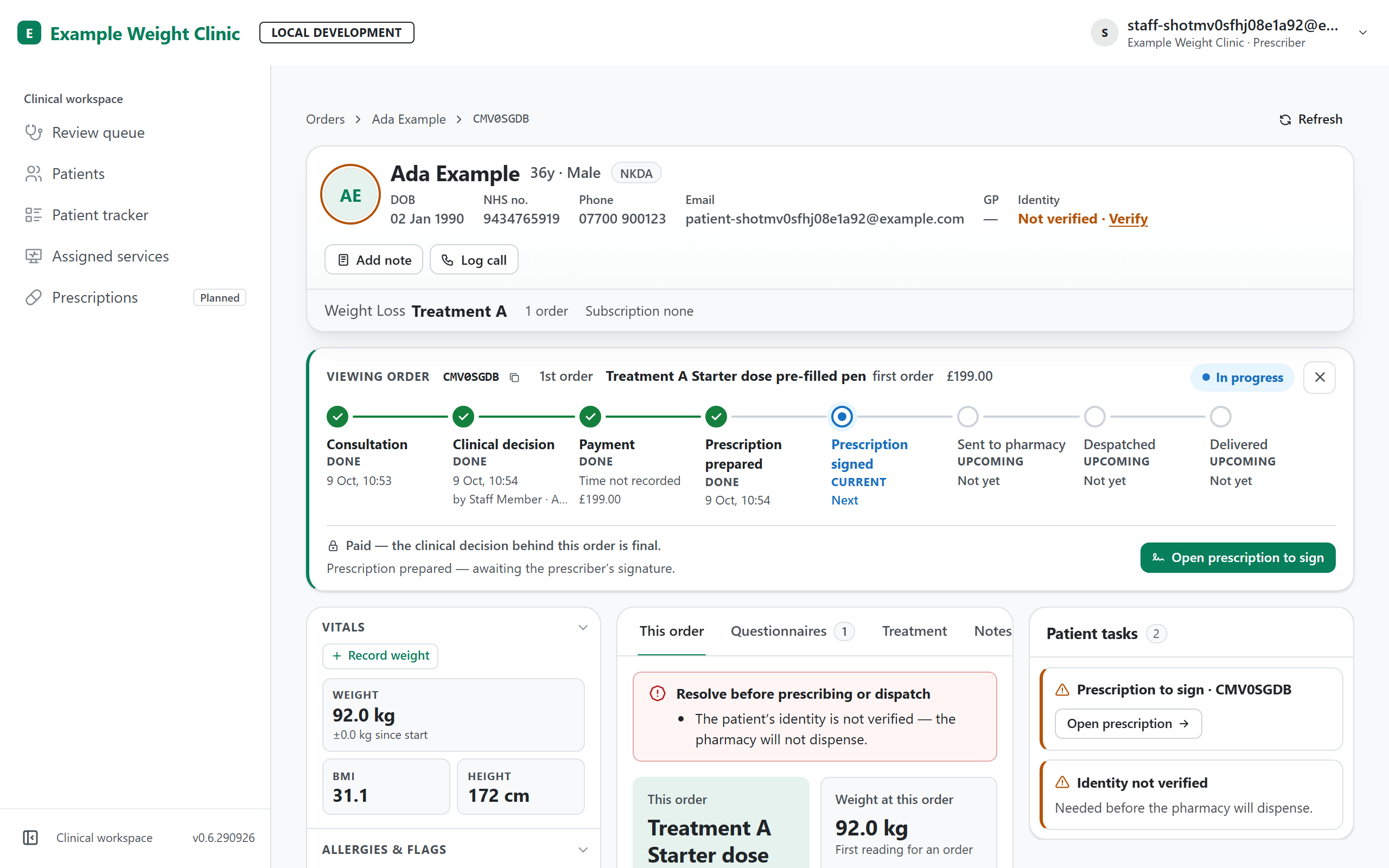This screenshot has height=868, width=1389.
Task: Expand the Allergies & Flags section
Action: click(x=454, y=850)
